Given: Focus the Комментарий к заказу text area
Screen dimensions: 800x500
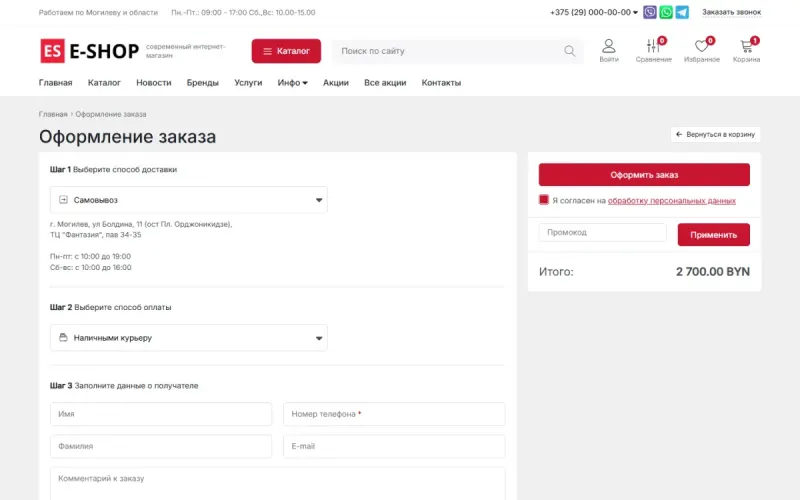Looking at the screenshot, I should pos(278,483).
